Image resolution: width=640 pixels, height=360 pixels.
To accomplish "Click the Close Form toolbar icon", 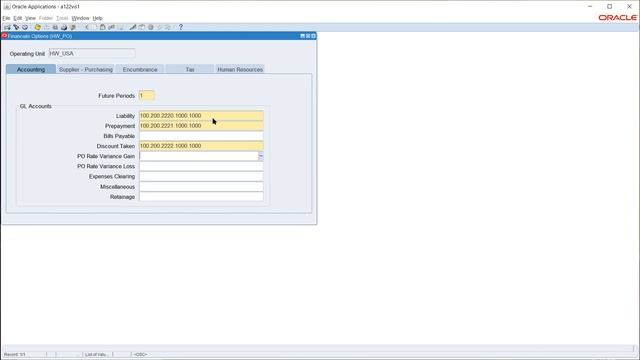I will coord(73,27).
